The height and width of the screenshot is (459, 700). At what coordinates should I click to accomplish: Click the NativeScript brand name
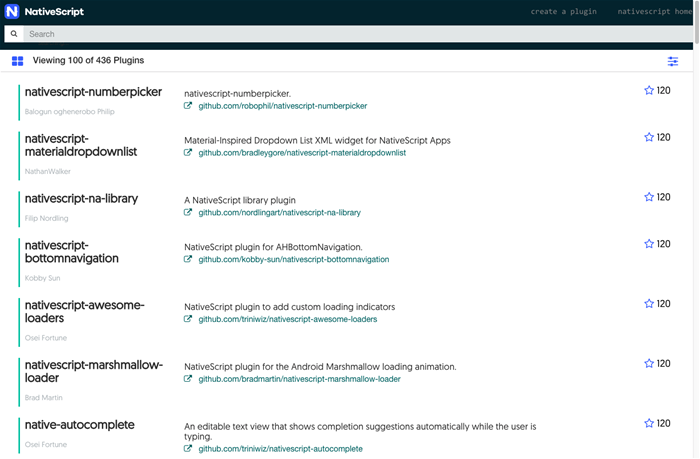(54, 12)
